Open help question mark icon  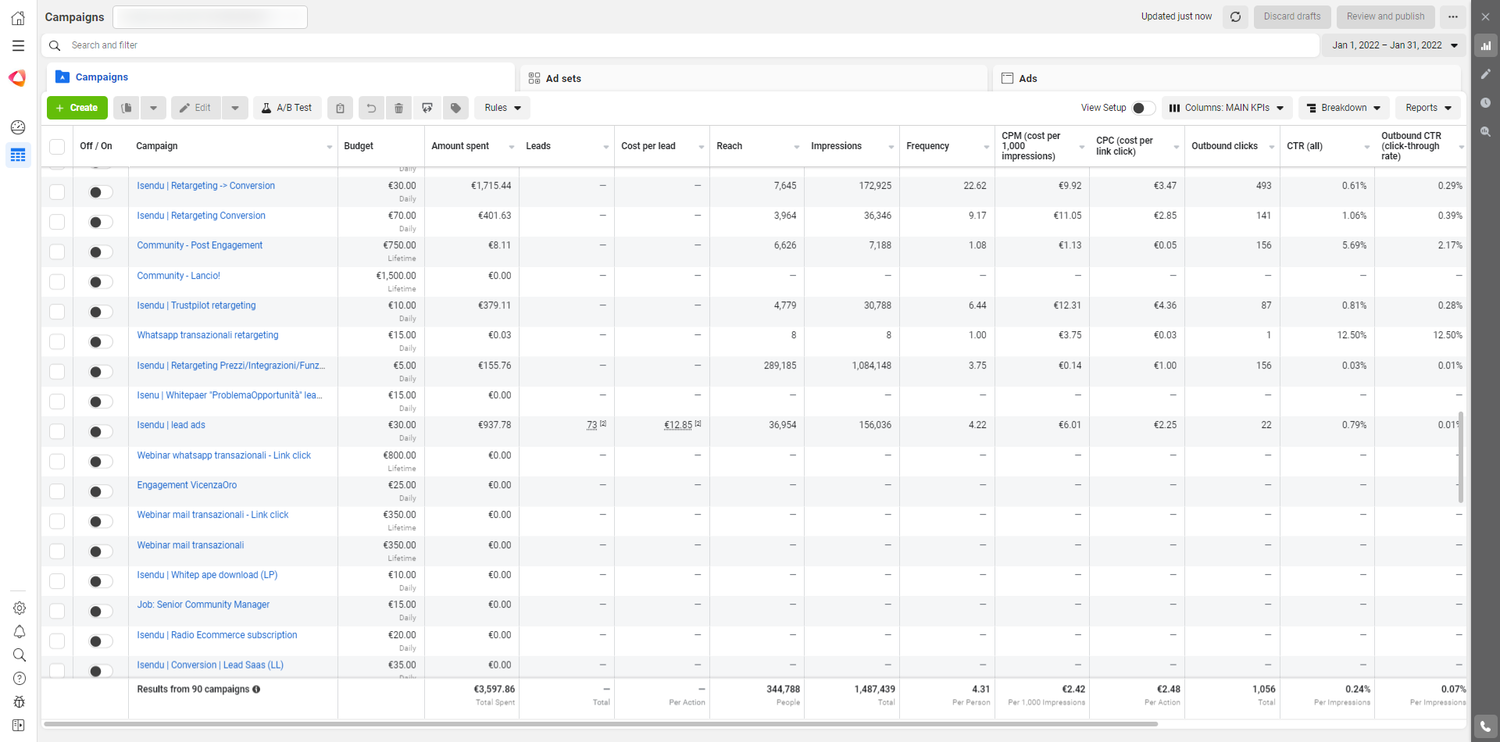pyautogui.click(x=19, y=679)
